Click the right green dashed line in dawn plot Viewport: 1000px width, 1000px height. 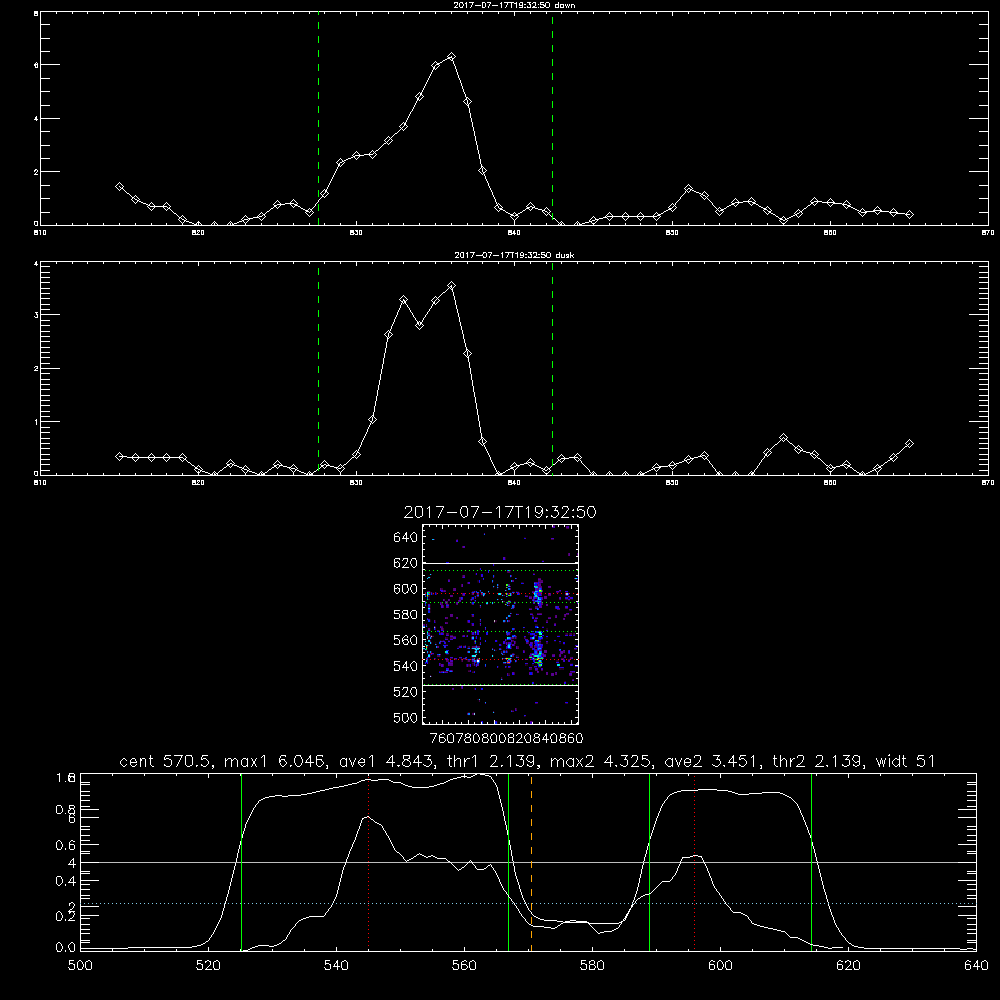pos(552,119)
